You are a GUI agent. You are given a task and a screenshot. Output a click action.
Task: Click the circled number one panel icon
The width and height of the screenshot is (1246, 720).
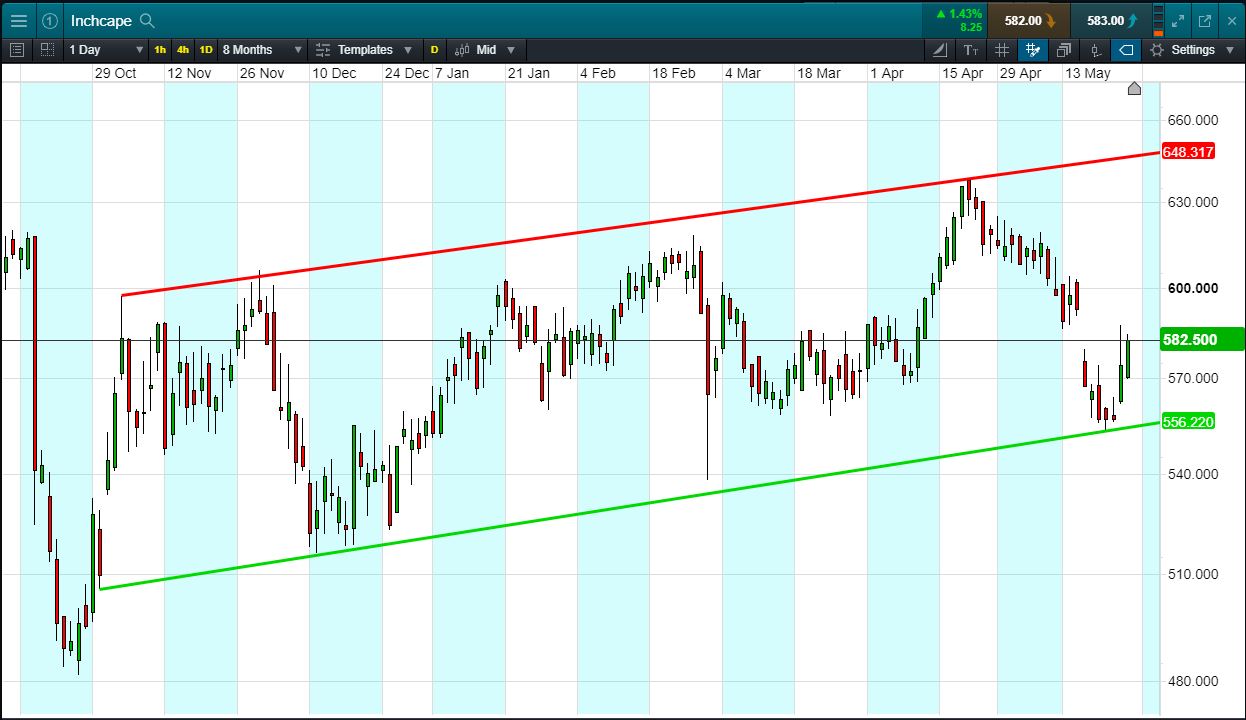50,20
